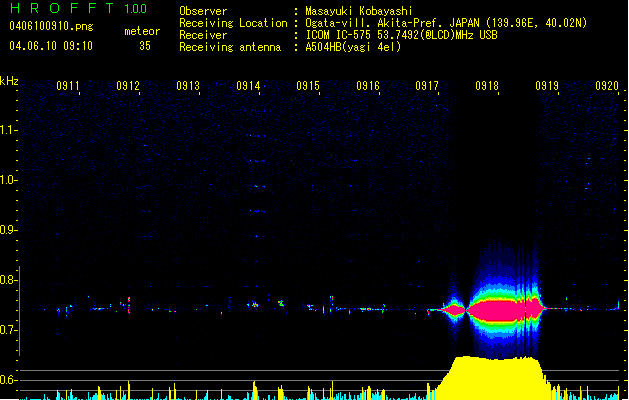Click the 'meteor' count label
Image resolution: width=629 pixels, height=400 pixels.
(x=142, y=31)
